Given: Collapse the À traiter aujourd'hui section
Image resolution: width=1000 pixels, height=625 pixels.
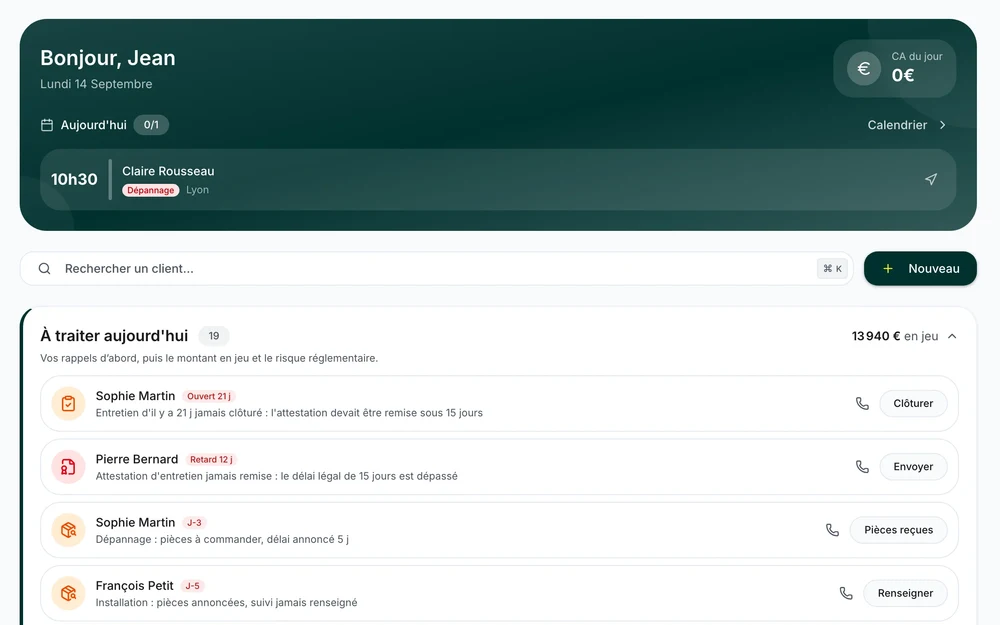Looking at the screenshot, I should coord(952,336).
